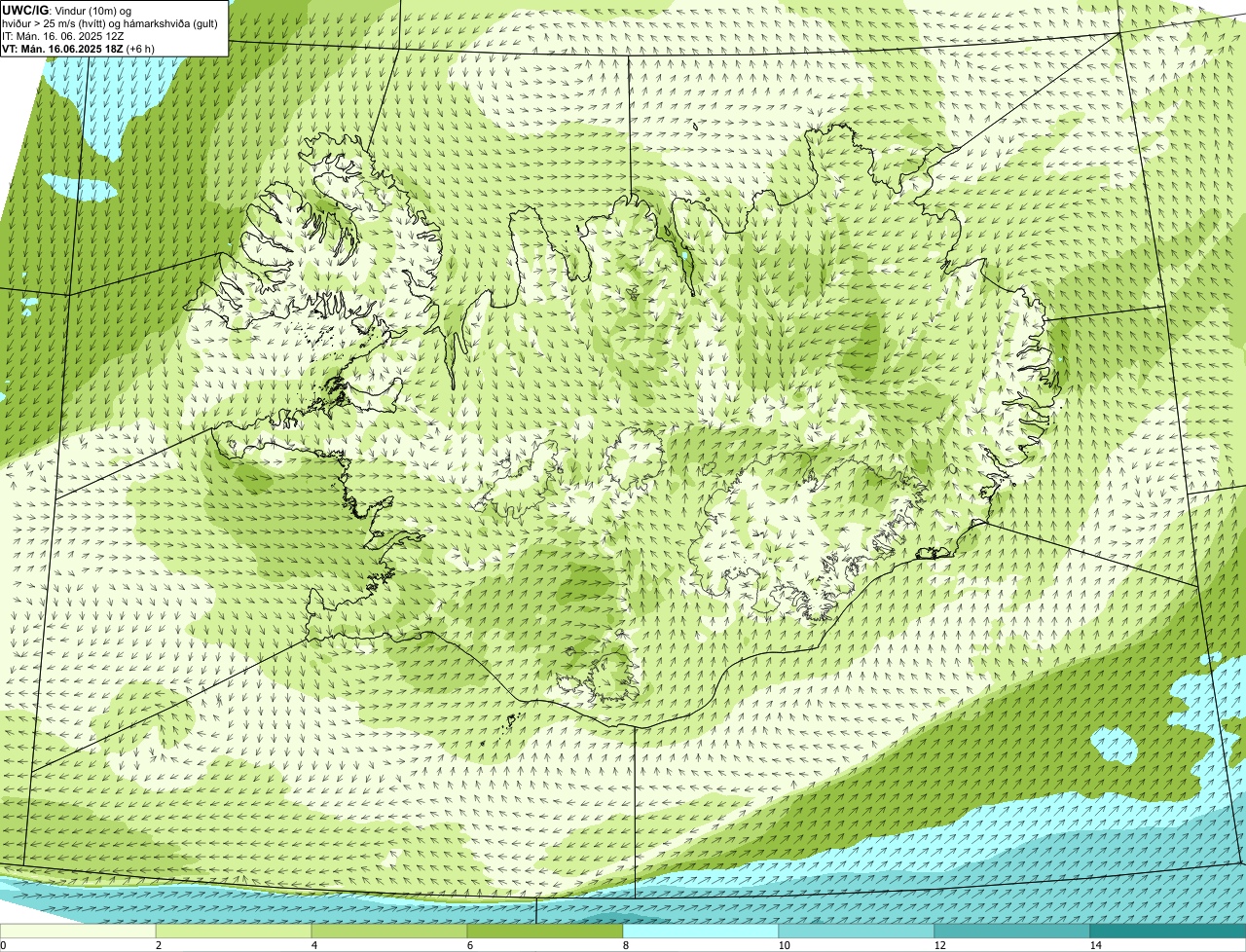1246x952 pixels.
Task: Pick the 4–6 m/s green legend segment
Action: tap(389, 931)
